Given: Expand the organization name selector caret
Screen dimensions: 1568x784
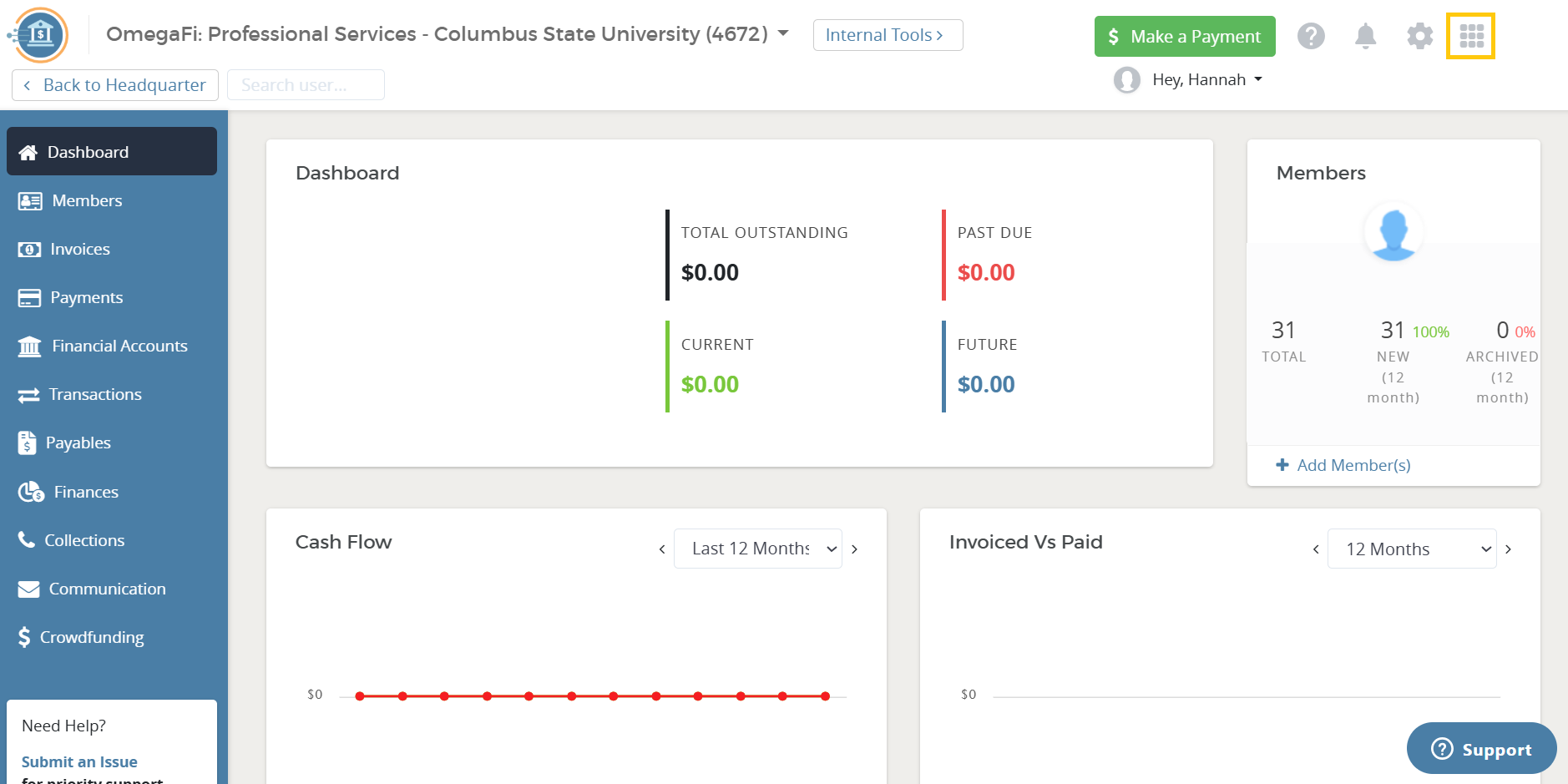Looking at the screenshot, I should pos(783,33).
